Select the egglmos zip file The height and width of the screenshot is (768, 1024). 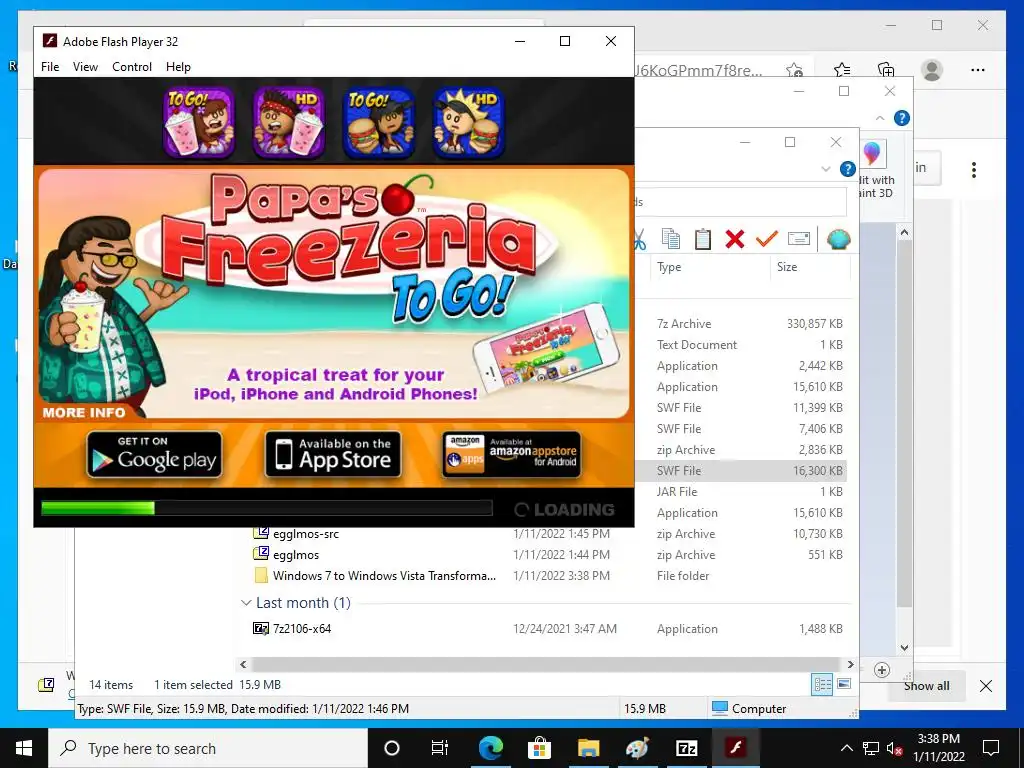(296, 554)
